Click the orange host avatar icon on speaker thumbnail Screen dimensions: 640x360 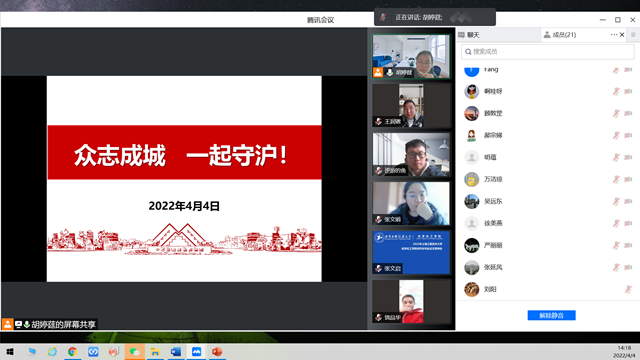[x=378, y=73]
